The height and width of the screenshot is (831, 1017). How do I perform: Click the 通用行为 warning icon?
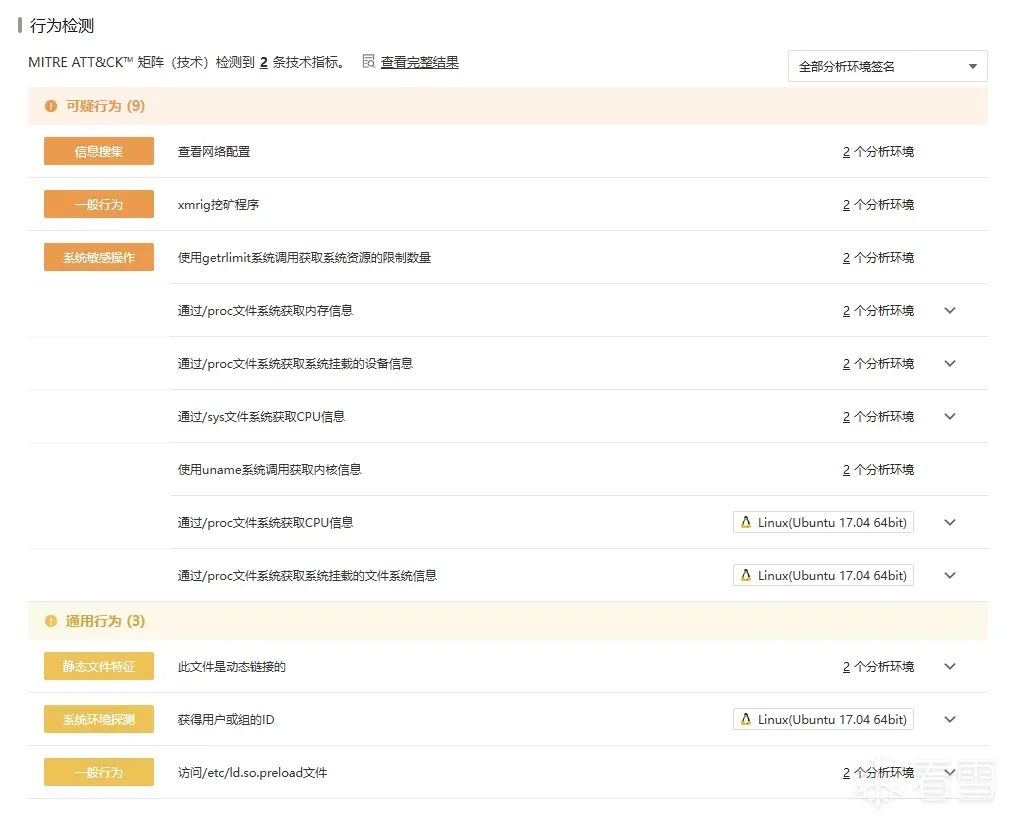pos(51,621)
